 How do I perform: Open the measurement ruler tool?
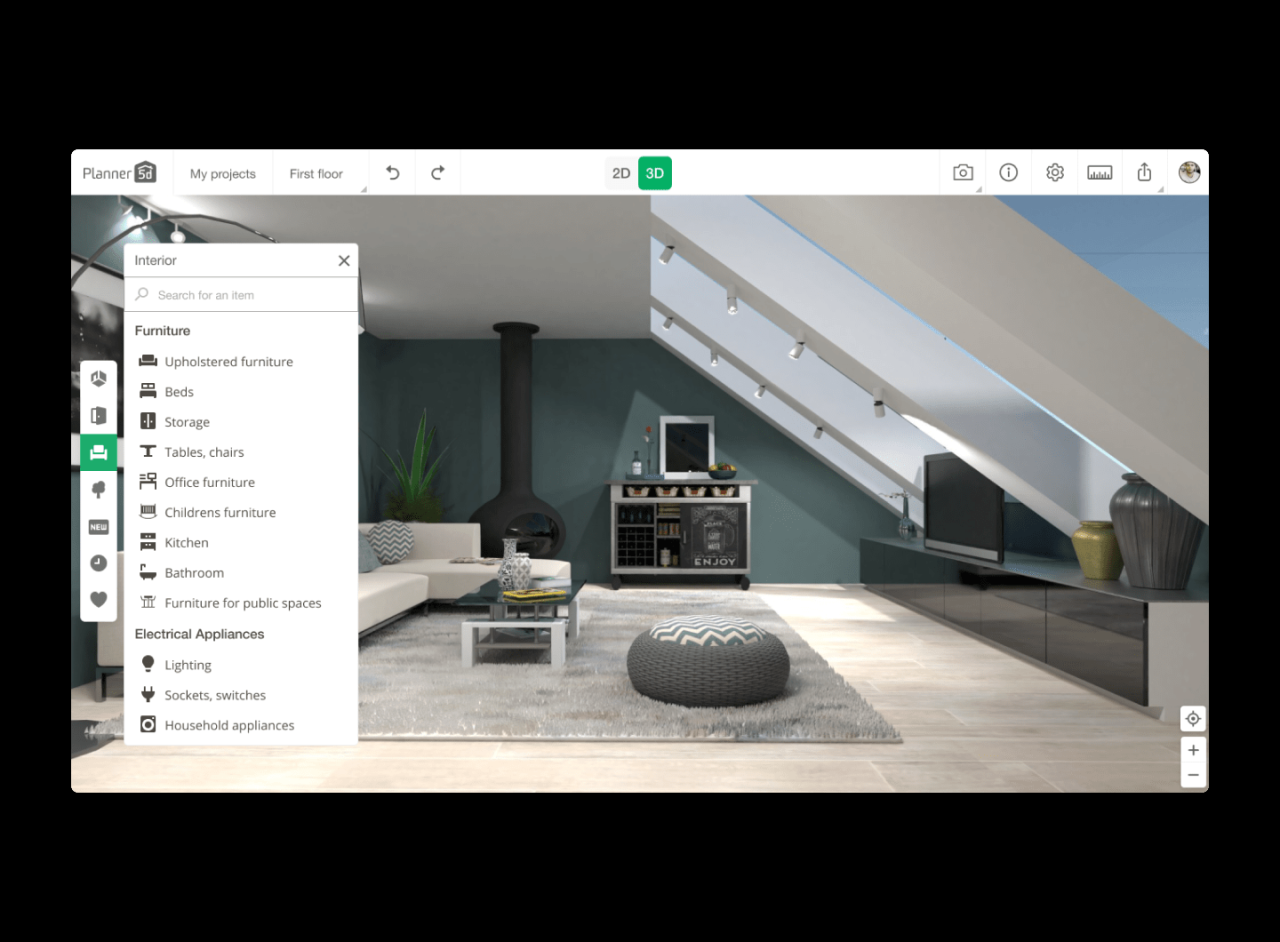coord(1100,172)
